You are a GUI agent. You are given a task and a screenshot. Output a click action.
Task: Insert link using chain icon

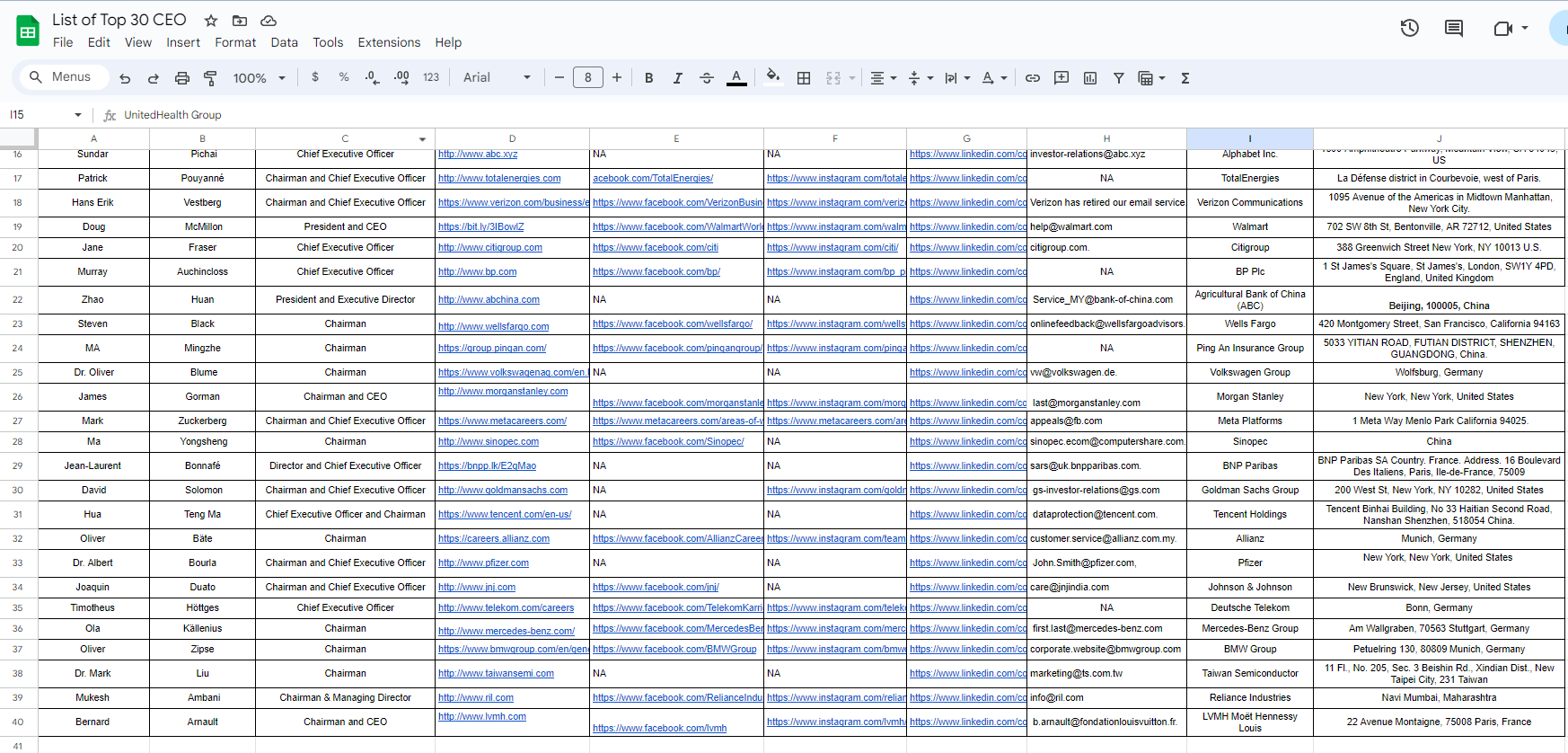pyautogui.click(x=1033, y=78)
